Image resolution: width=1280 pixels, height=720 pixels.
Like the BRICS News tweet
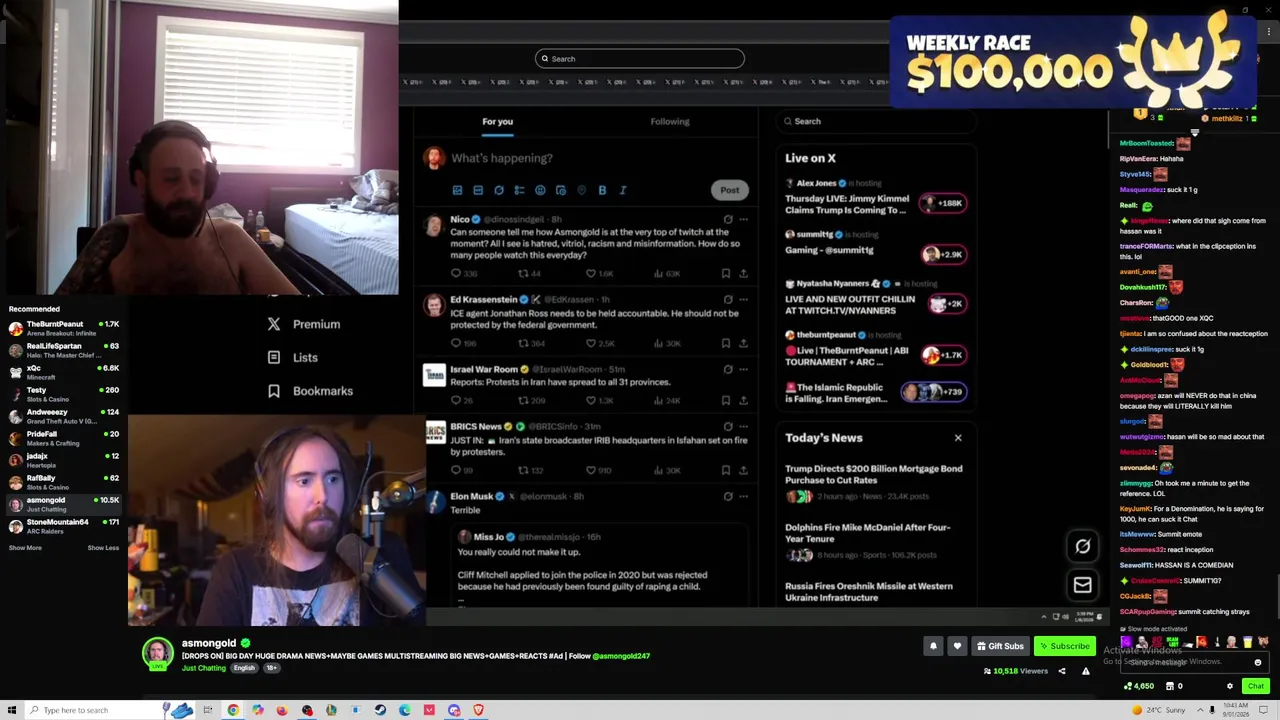(x=591, y=470)
